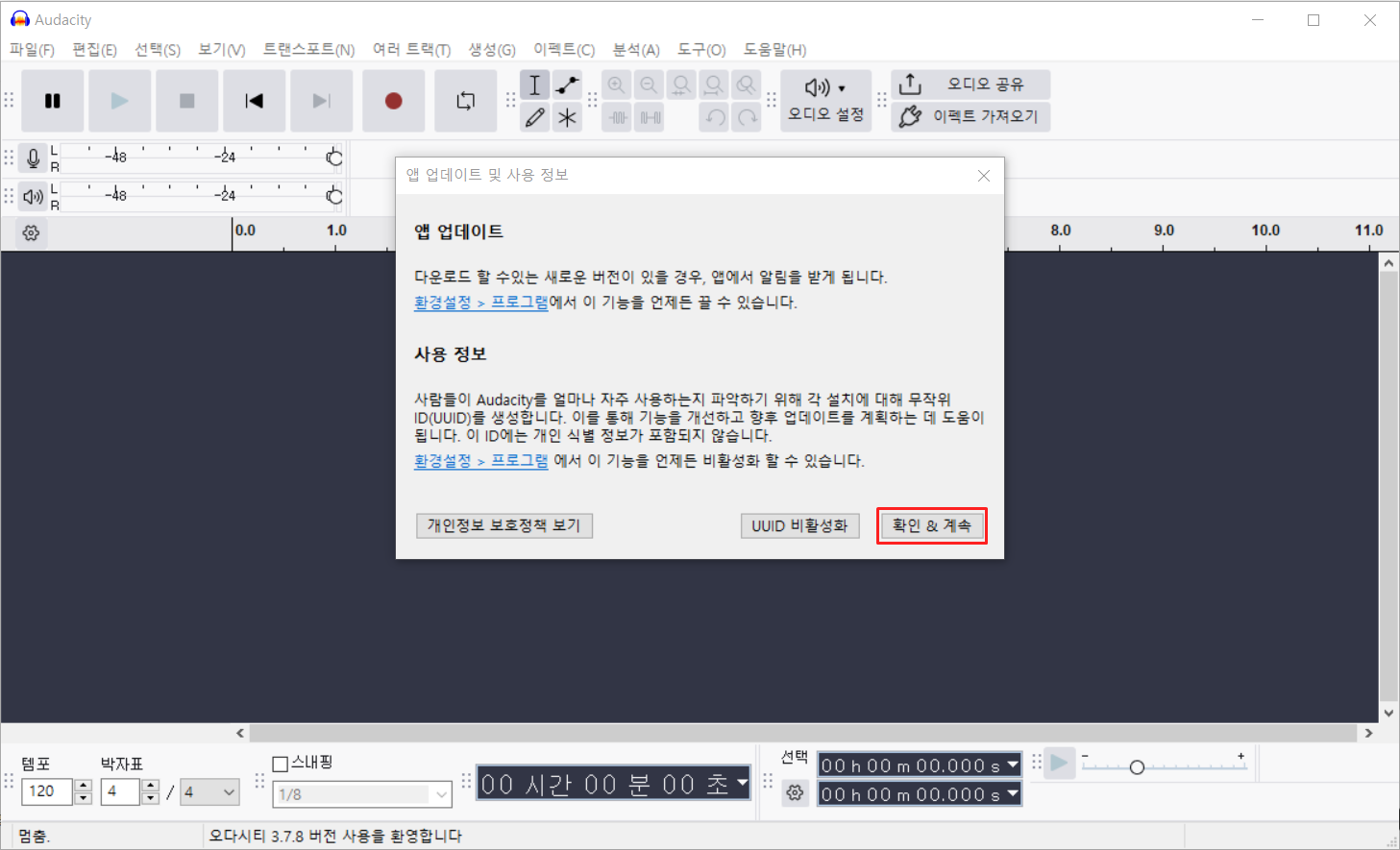The width and height of the screenshot is (1400, 850).
Task: Click the Share Audio (오디오 공유) button
Action: [970, 85]
